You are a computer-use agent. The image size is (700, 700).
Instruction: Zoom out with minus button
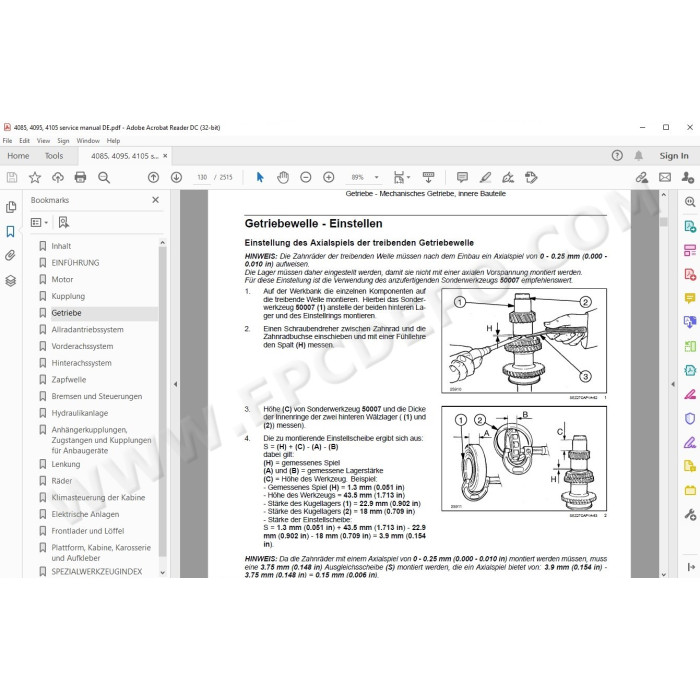pos(305,177)
